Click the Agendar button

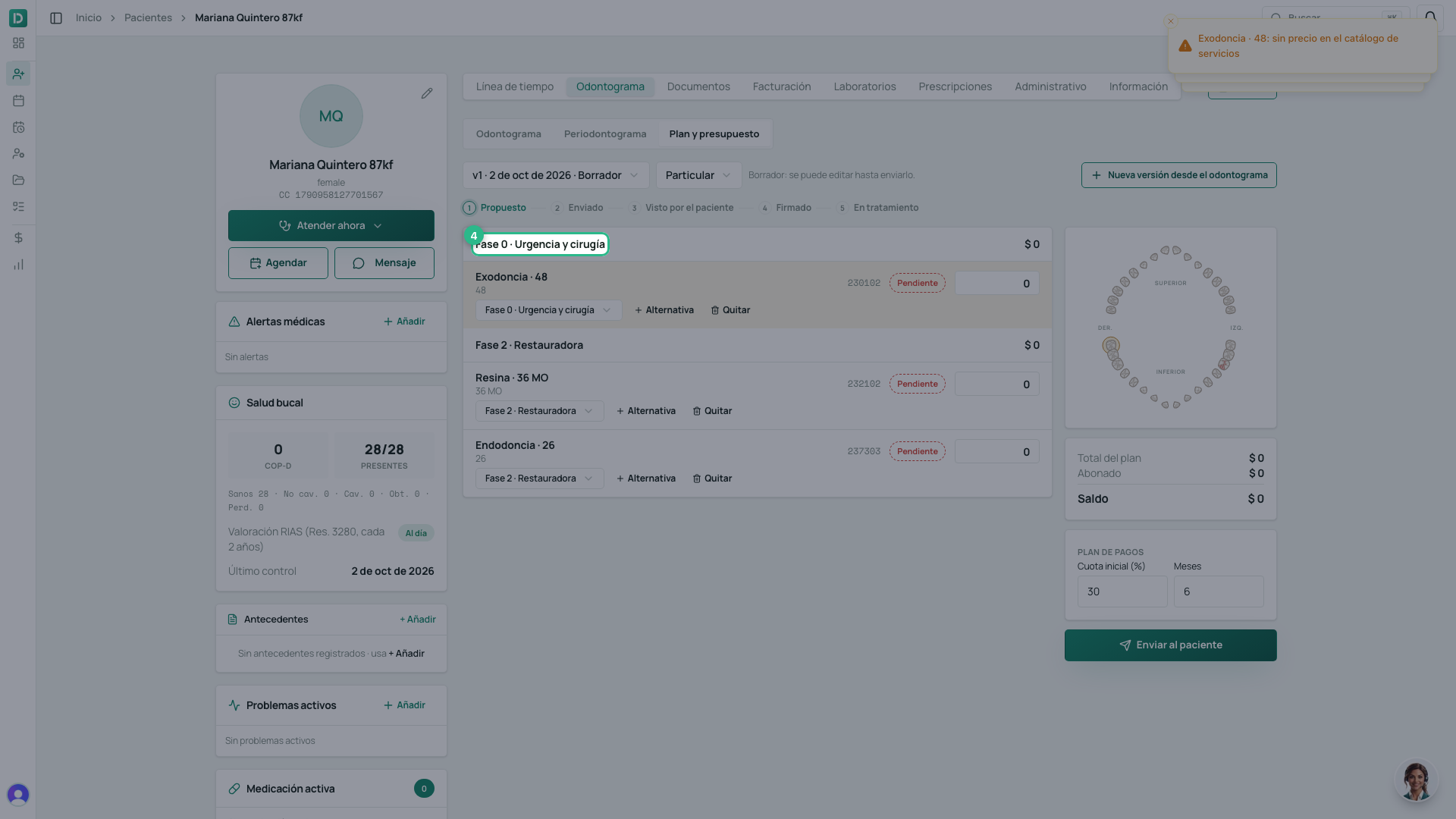(x=278, y=263)
